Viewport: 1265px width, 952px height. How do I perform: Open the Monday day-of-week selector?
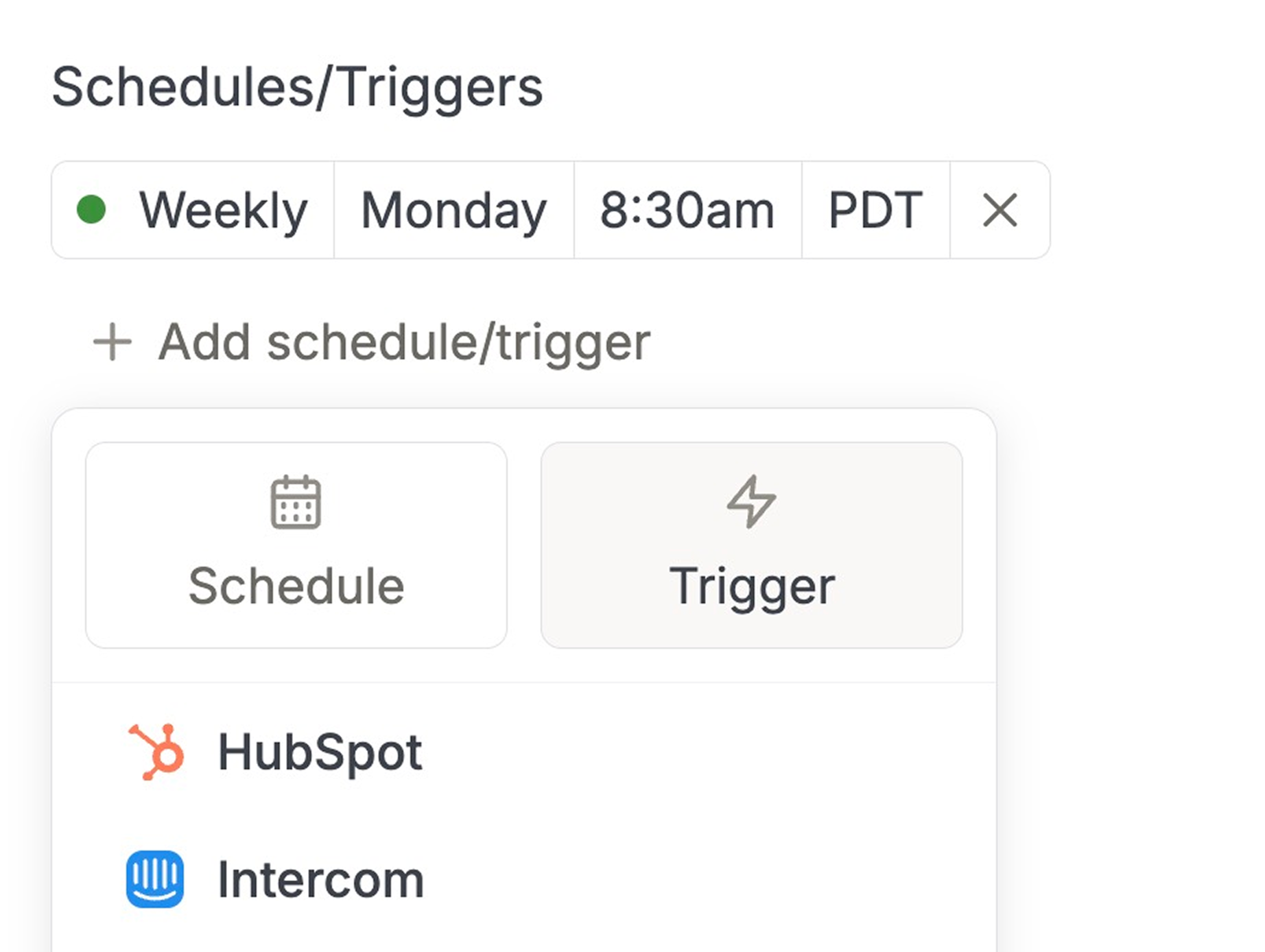455,209
